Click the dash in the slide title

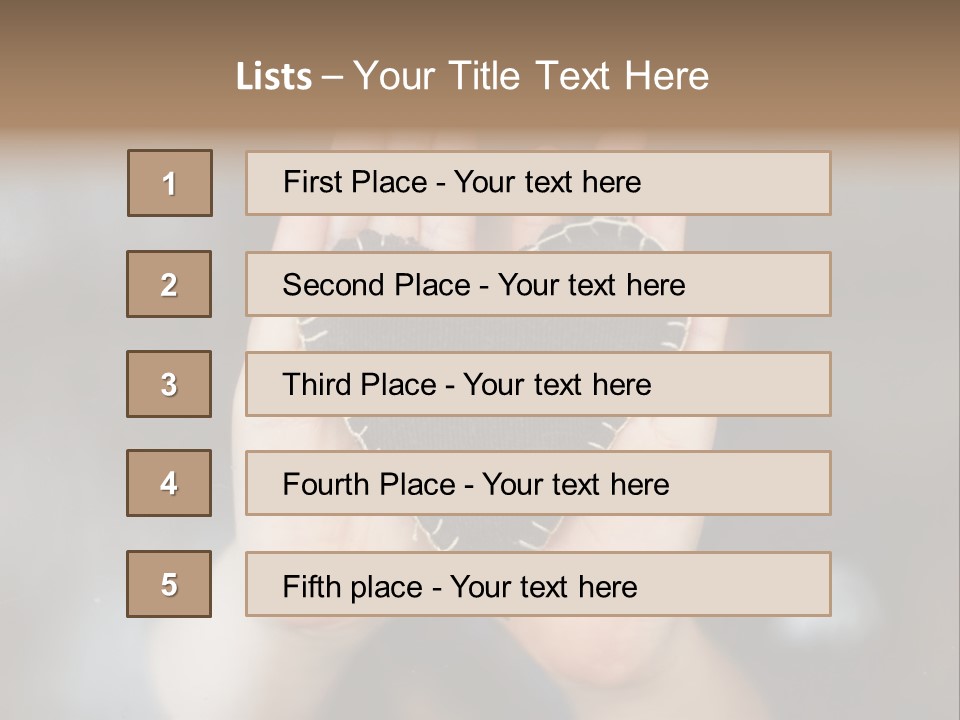(332, 77)
